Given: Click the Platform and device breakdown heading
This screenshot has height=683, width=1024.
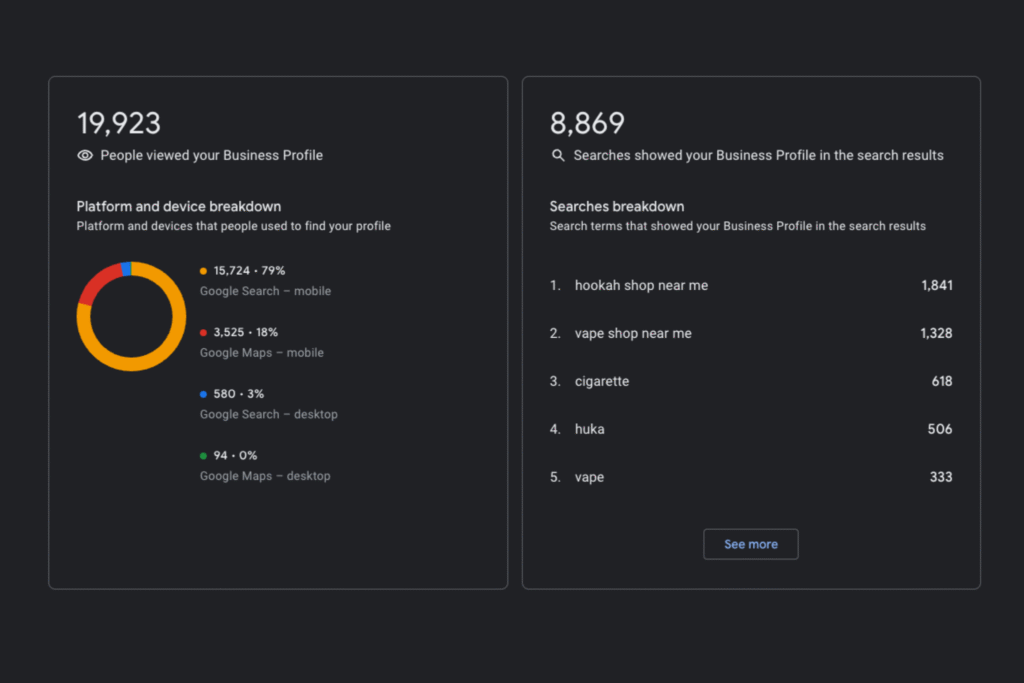Looking at the screenshot, I should point(179,207).
